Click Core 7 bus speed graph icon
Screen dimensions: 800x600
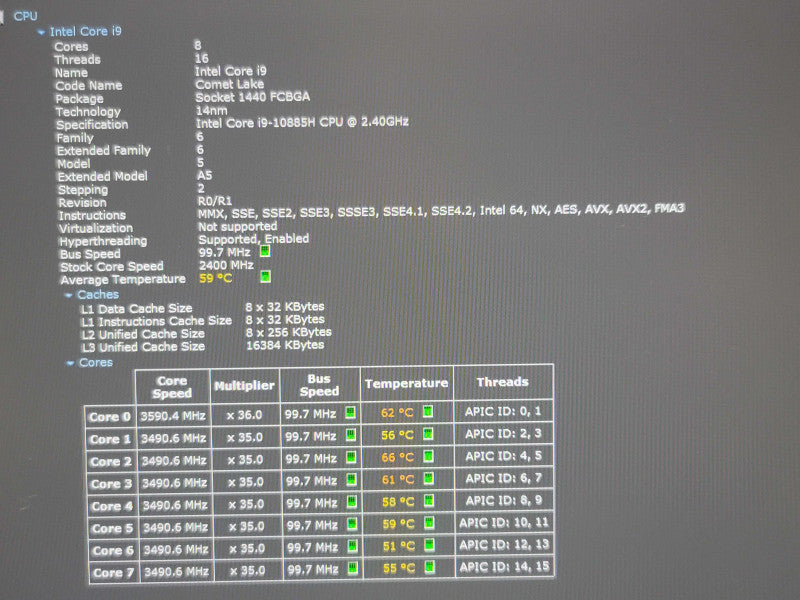tap(353, 568)
